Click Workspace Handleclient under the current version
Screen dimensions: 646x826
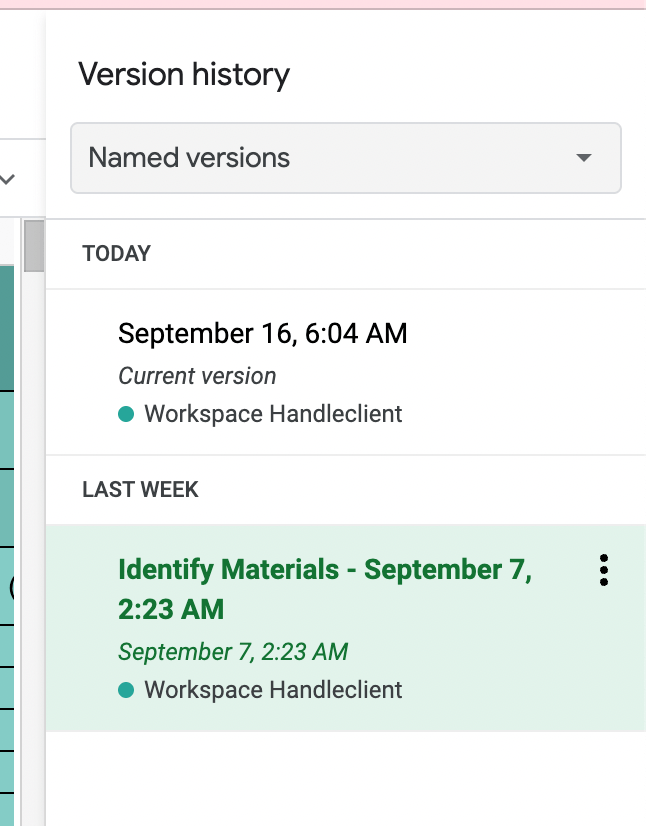272,413
